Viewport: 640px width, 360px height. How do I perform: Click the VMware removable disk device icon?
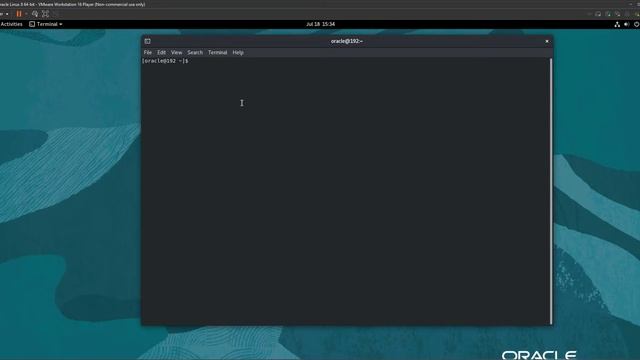tap(598, 14)
